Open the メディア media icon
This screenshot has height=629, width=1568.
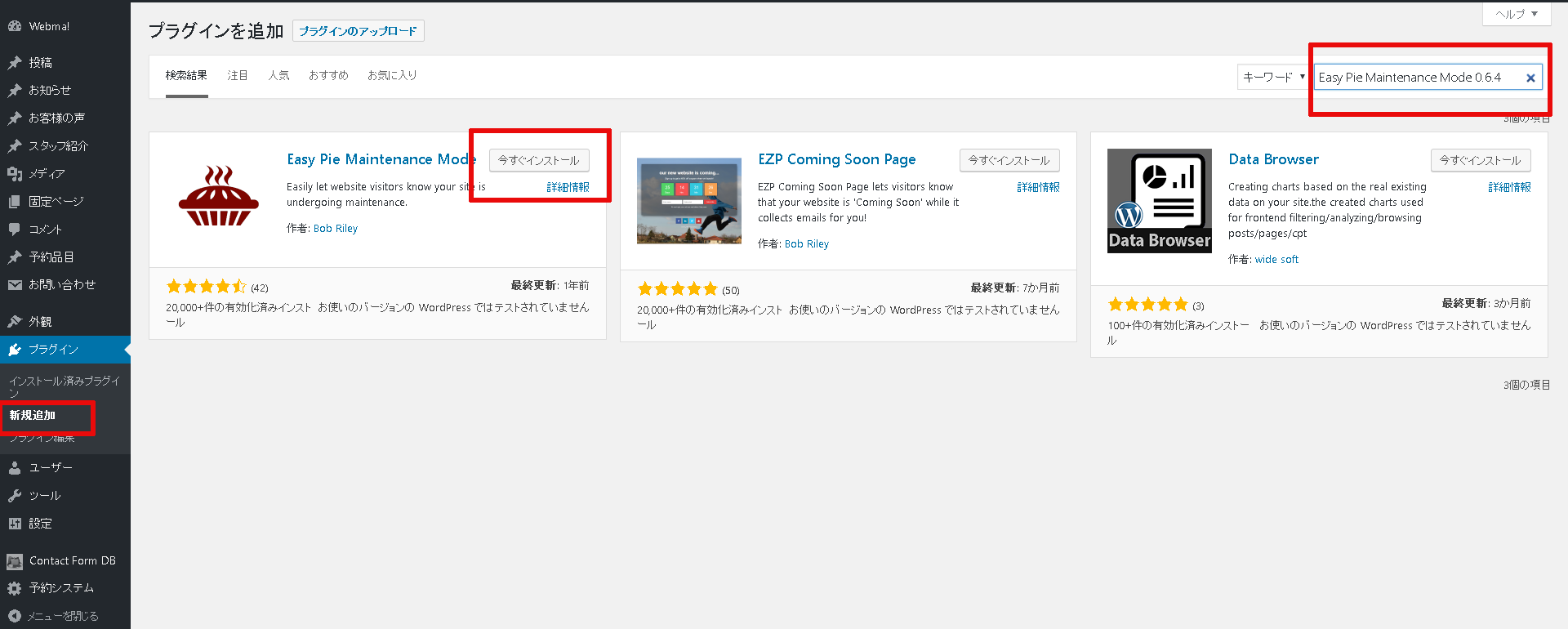14,174
